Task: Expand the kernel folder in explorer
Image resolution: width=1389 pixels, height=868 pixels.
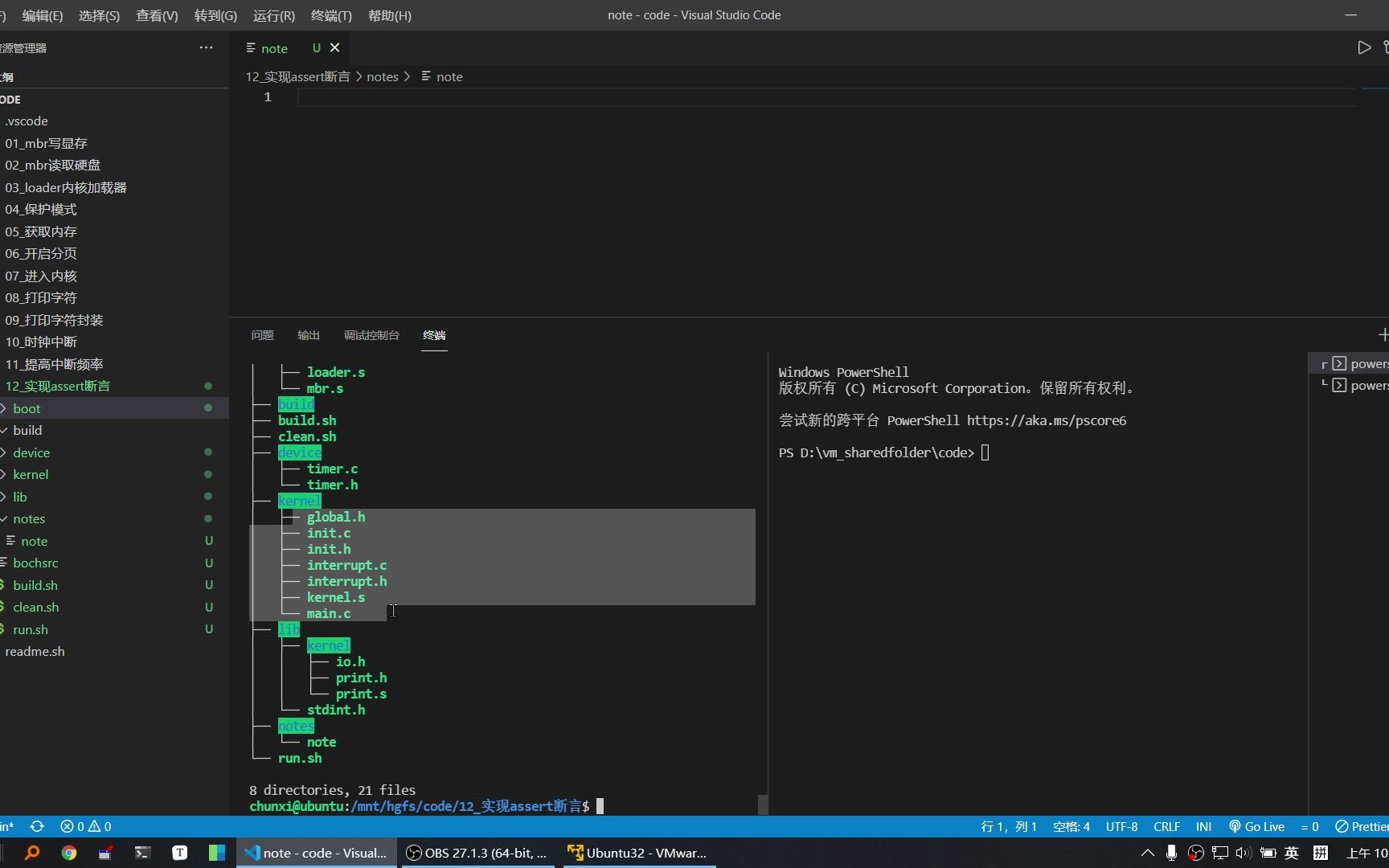Action: (114, 474)
